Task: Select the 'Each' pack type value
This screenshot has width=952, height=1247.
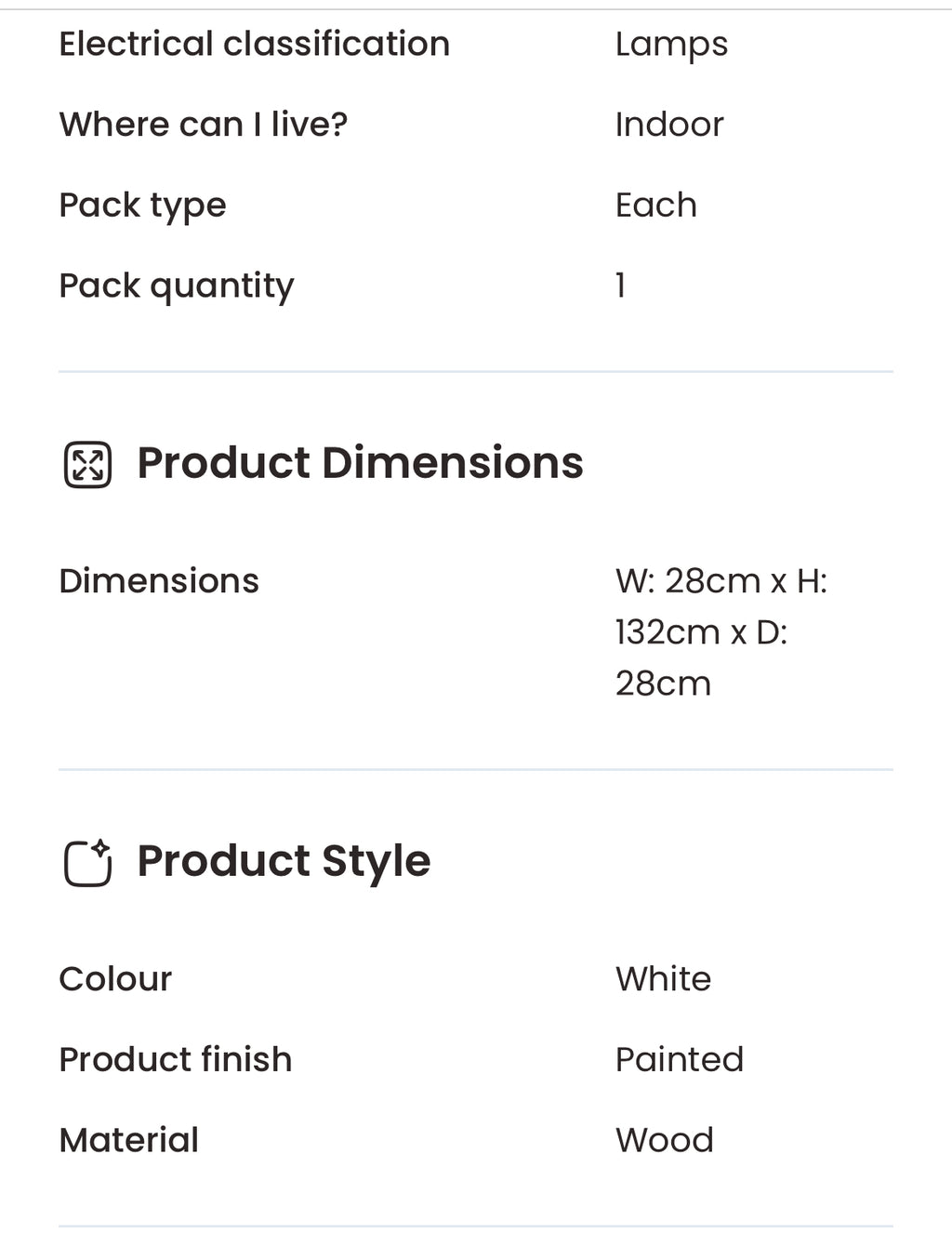Action: point(656,206)
